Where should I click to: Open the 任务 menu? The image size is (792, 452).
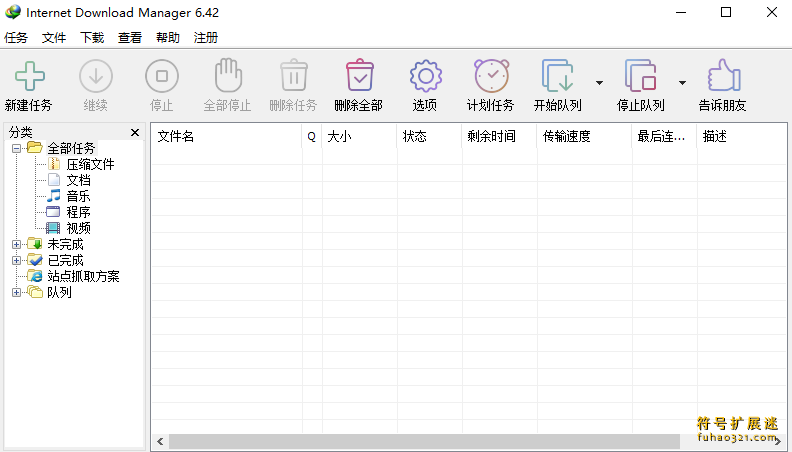tap(16, 37)
